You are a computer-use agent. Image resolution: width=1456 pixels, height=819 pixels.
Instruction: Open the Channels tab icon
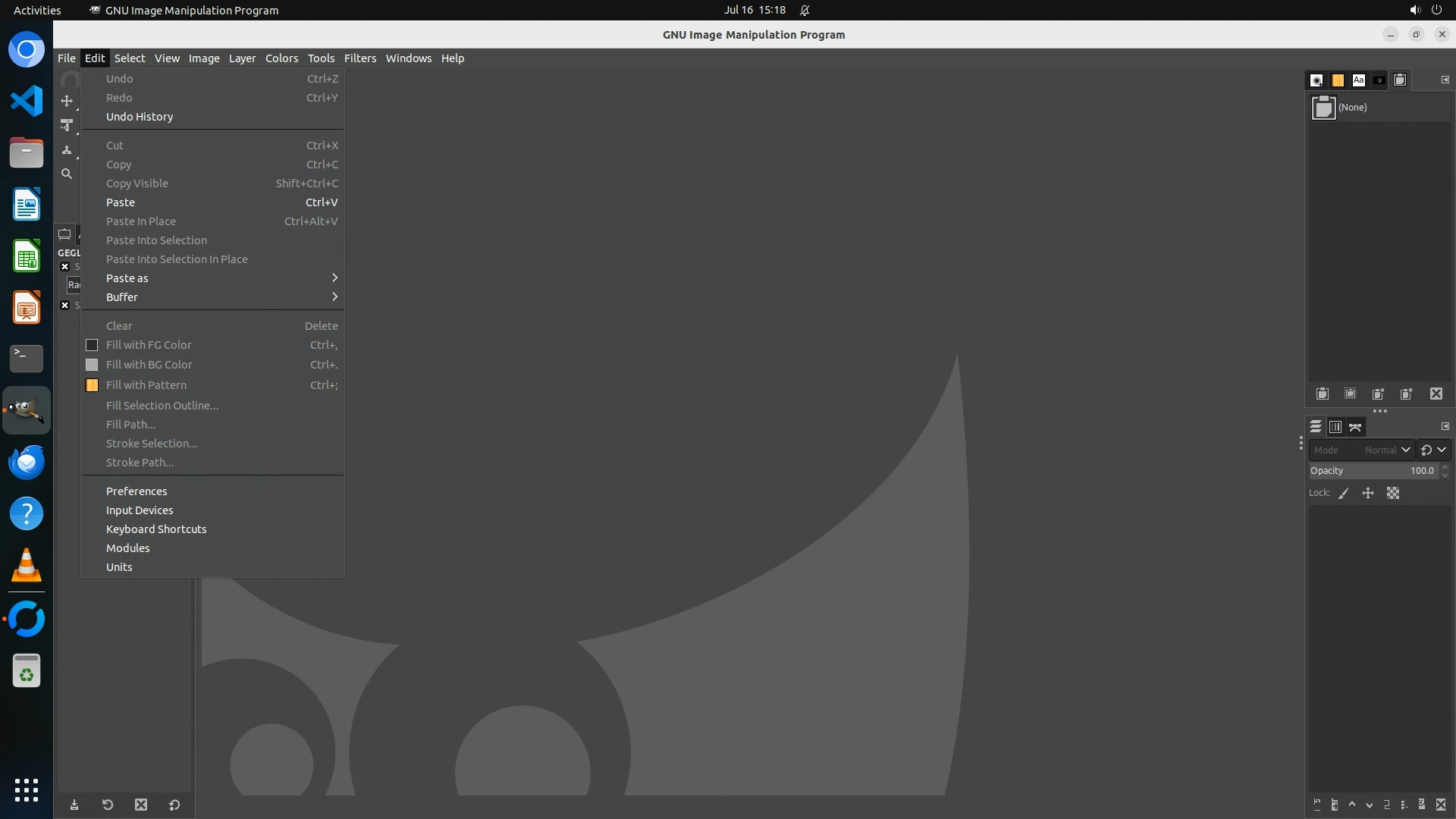(1335, 428)
